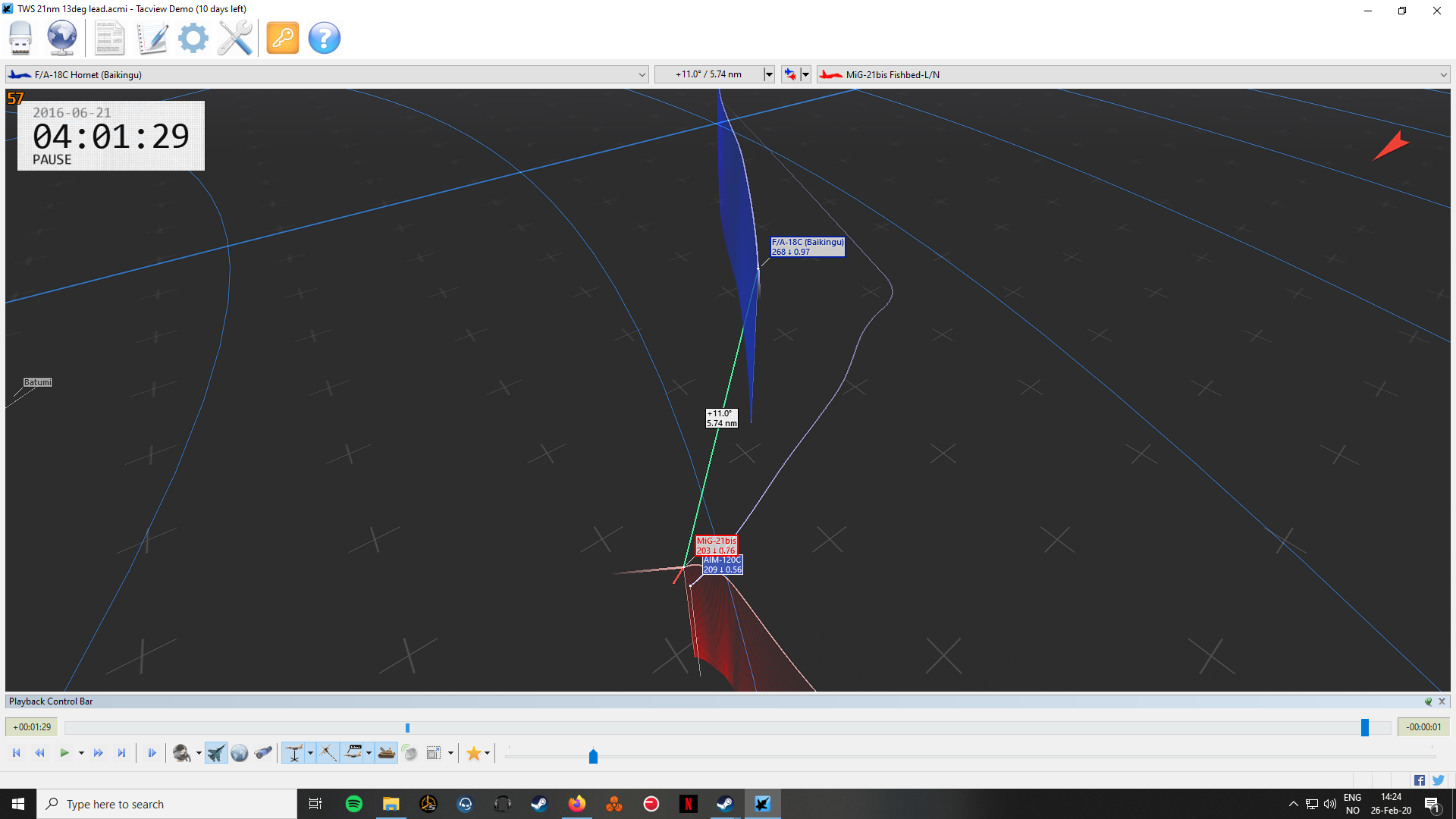
Task: Expand the pilot view dropdown arrow
Action: point(199,753)
